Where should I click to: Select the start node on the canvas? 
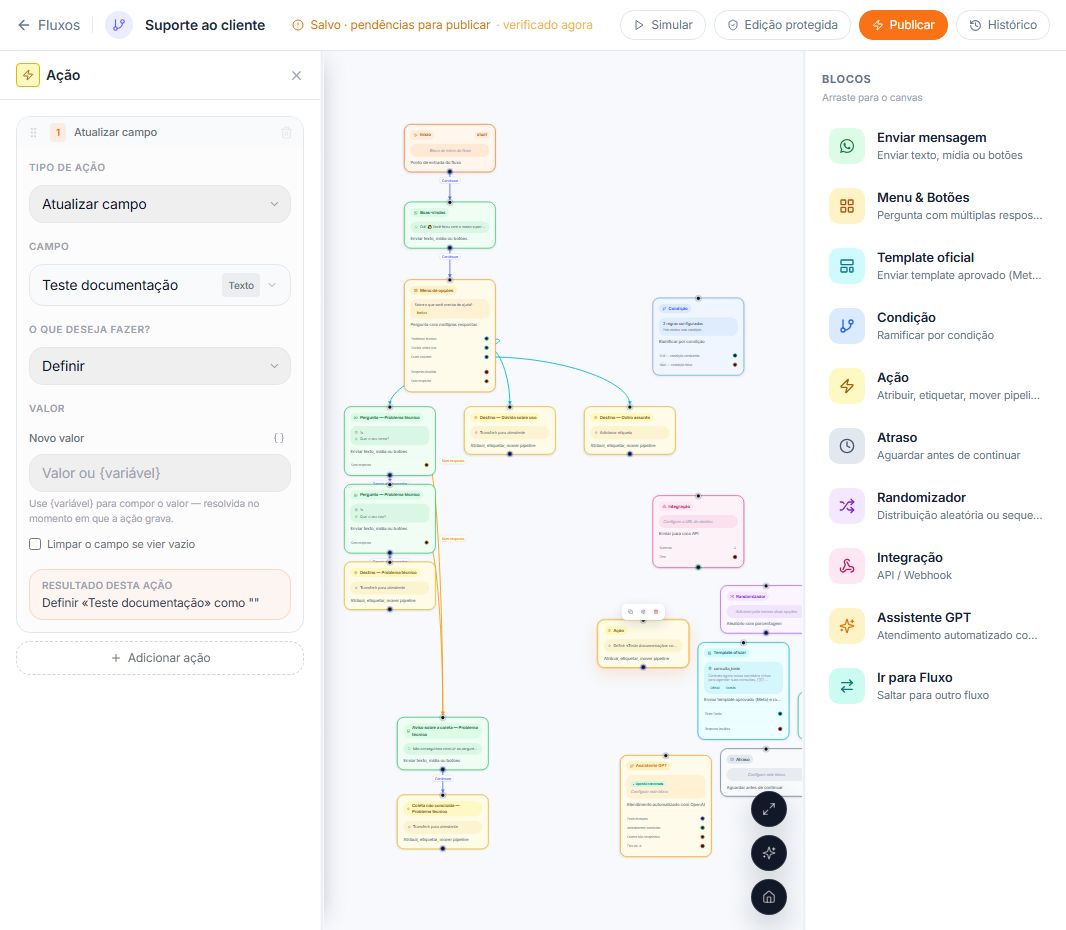tap(449, 148)
